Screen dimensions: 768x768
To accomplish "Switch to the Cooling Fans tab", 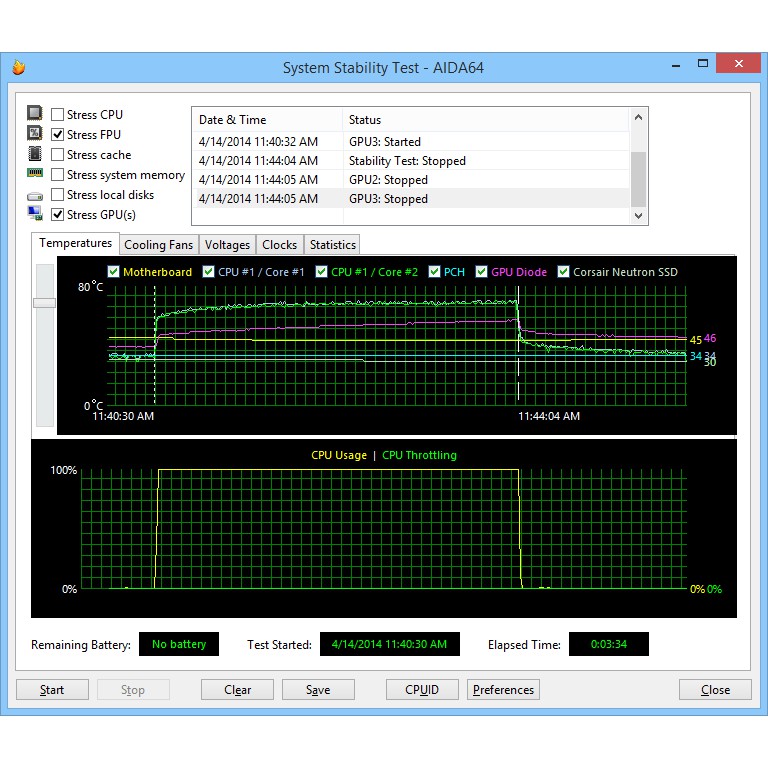I will (x=159, y=245).
